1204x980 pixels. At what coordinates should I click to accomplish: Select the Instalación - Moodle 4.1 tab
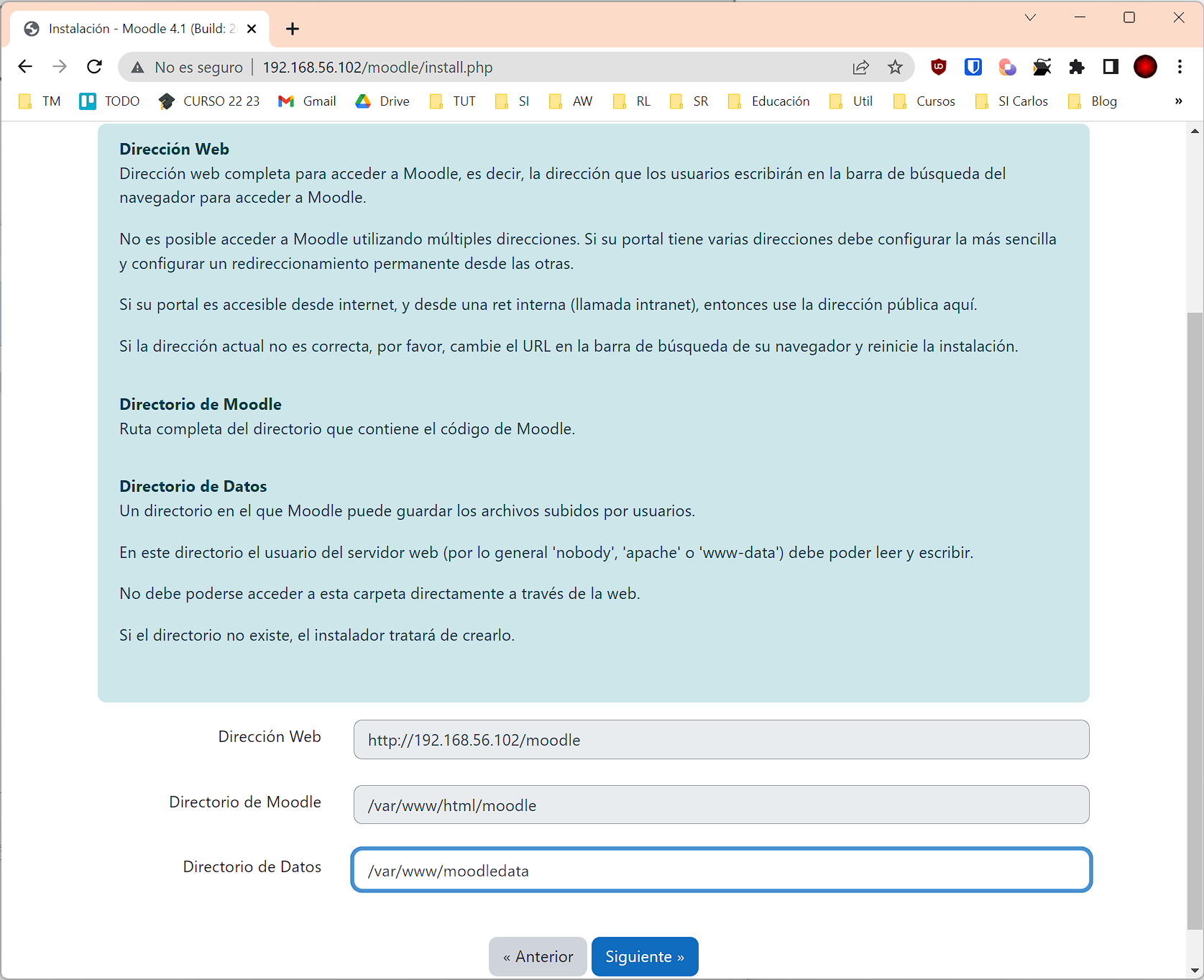tap(140, 29)
